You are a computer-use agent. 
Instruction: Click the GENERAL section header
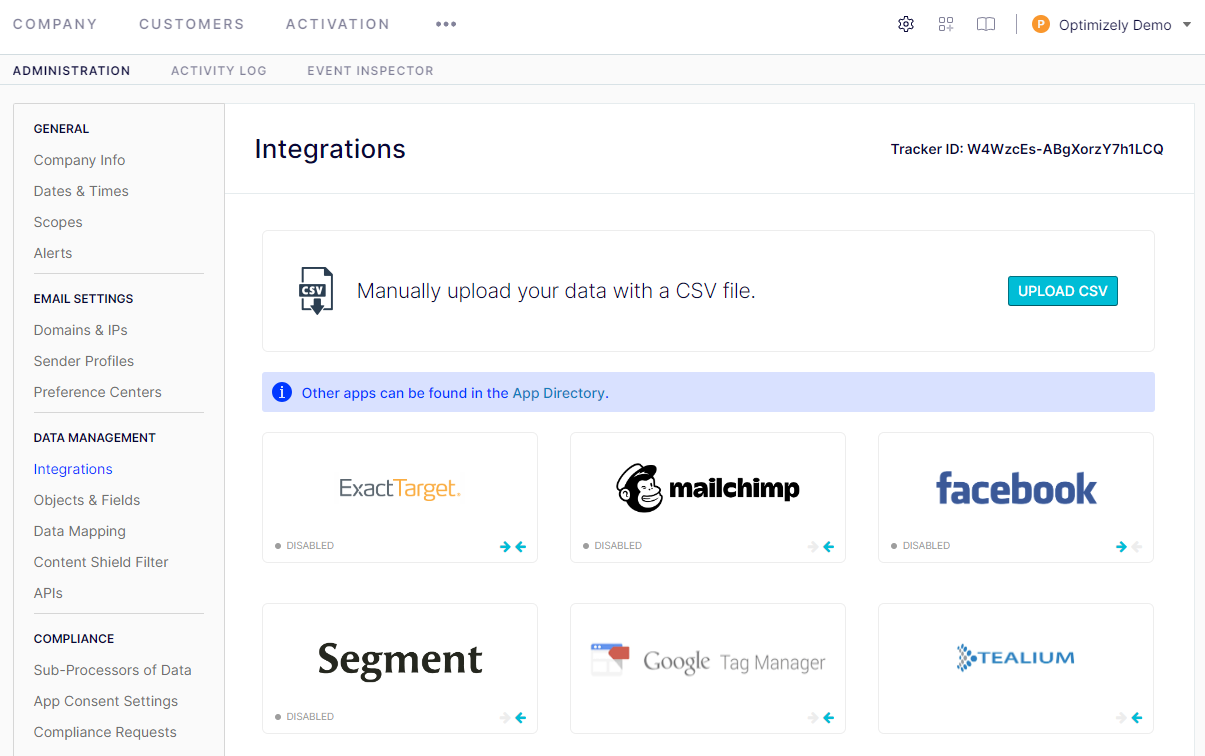pos(61,129)
